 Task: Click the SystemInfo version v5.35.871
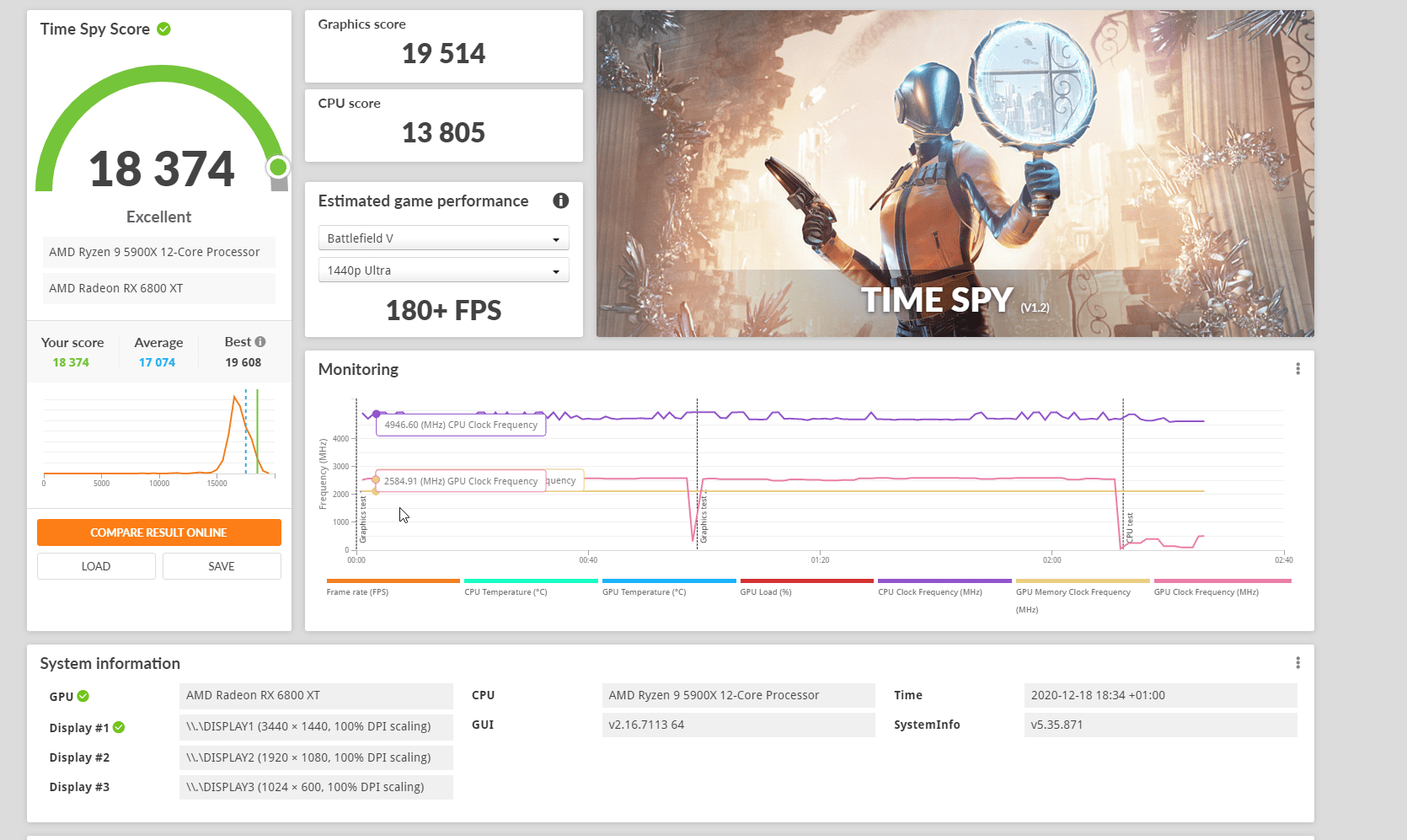pos(1161,725)
